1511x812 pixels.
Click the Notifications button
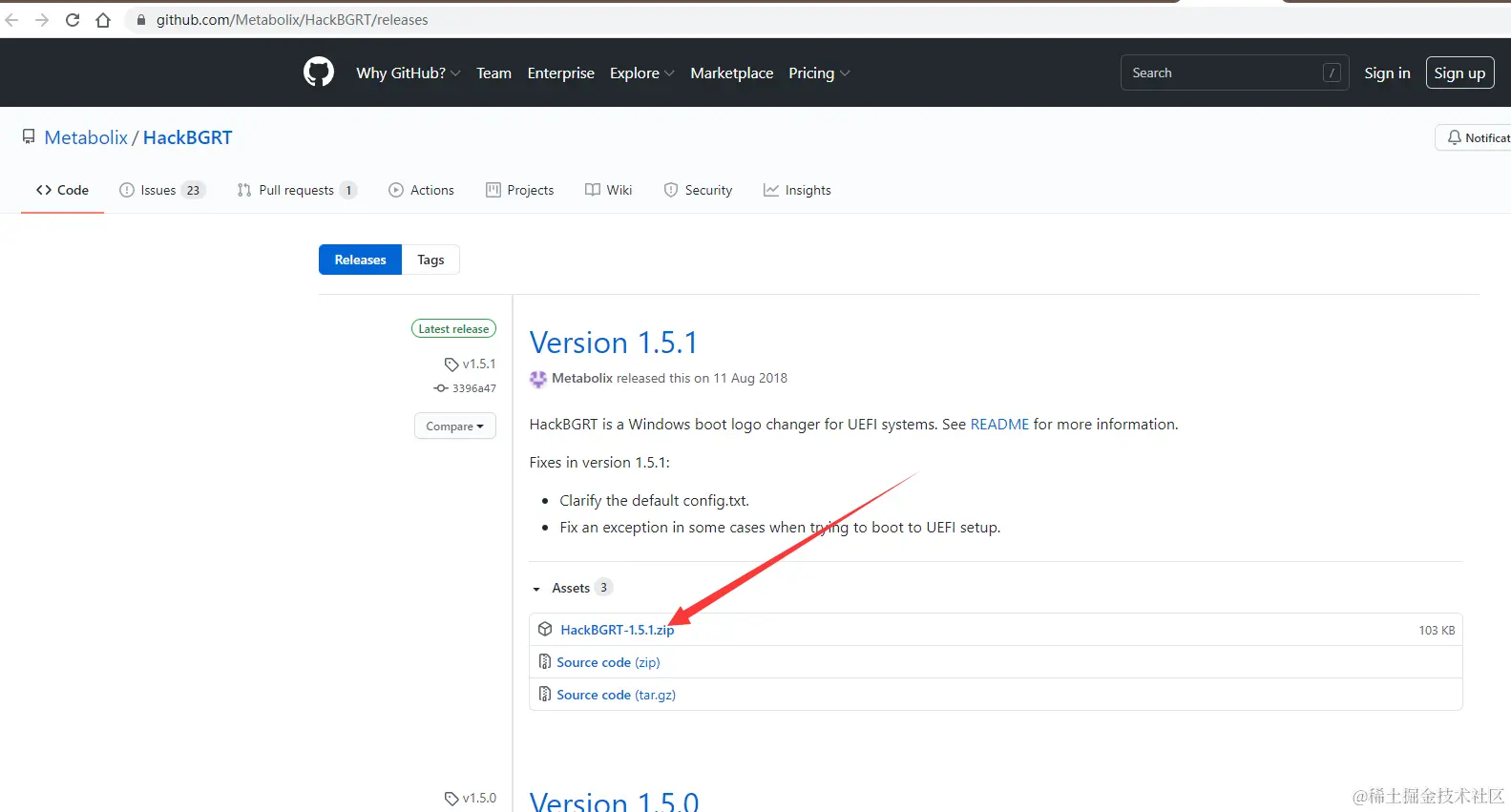[x=1475, y=137]
